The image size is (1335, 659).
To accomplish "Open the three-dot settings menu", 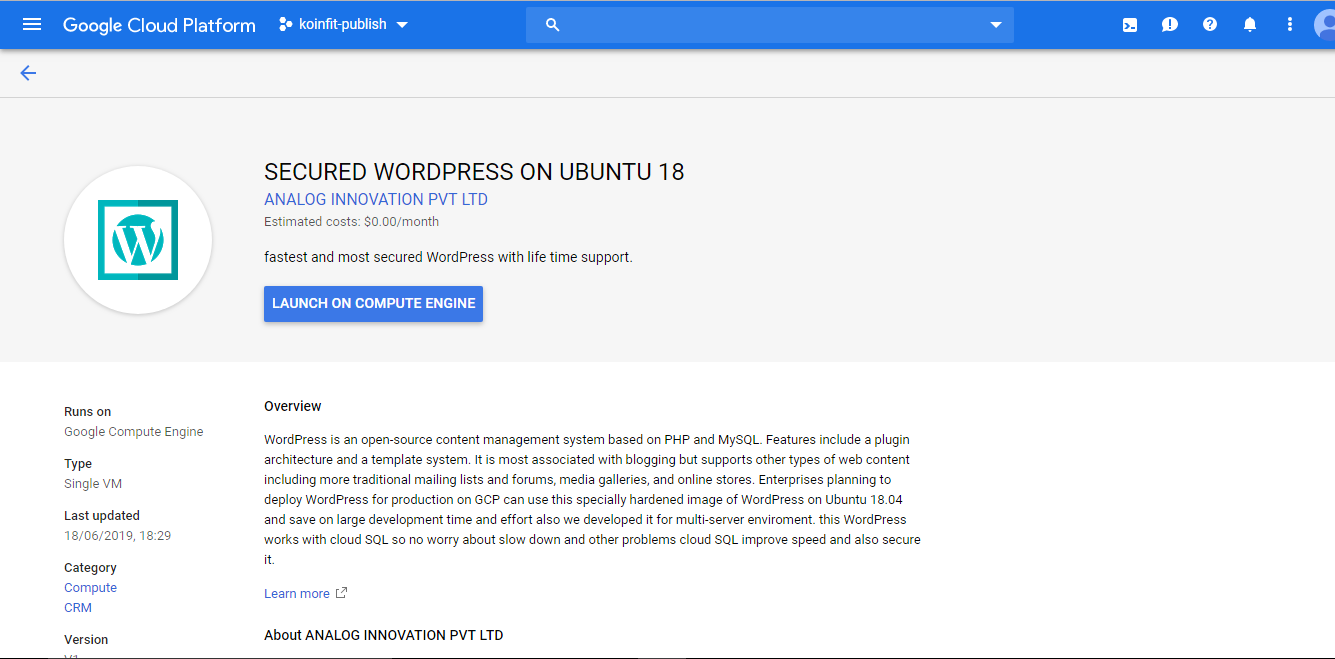I will click(x=1290, y=25).
